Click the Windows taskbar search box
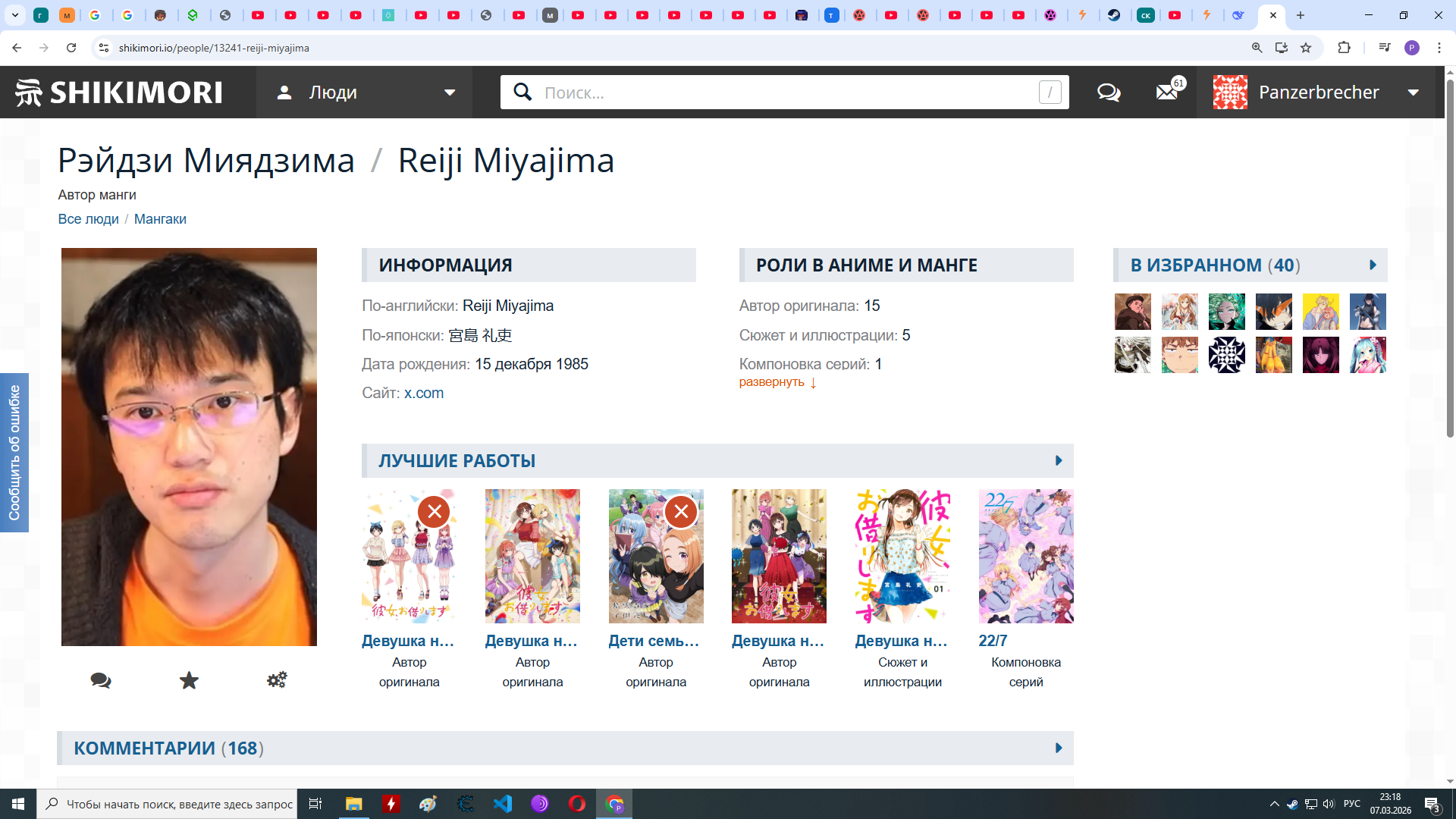 click(165, 804)
